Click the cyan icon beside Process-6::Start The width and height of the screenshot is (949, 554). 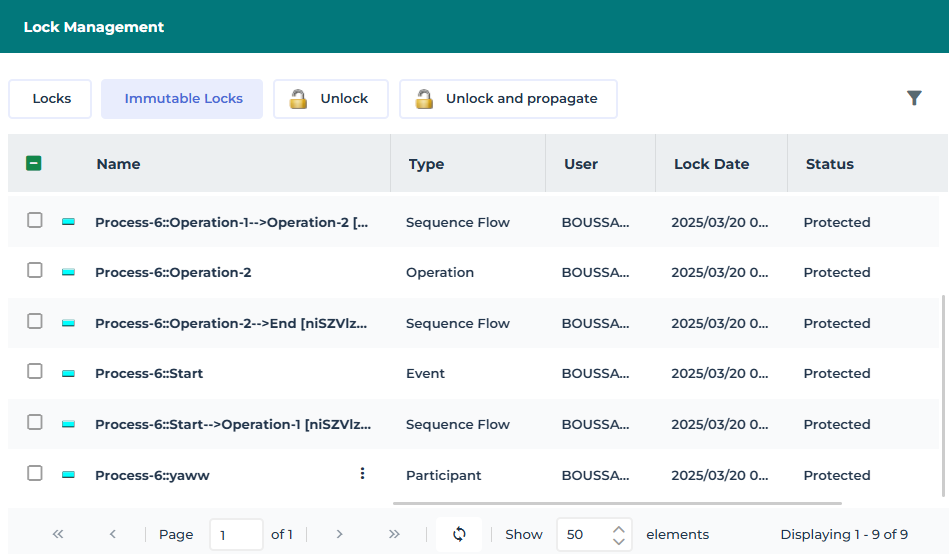tap(68, 374)
